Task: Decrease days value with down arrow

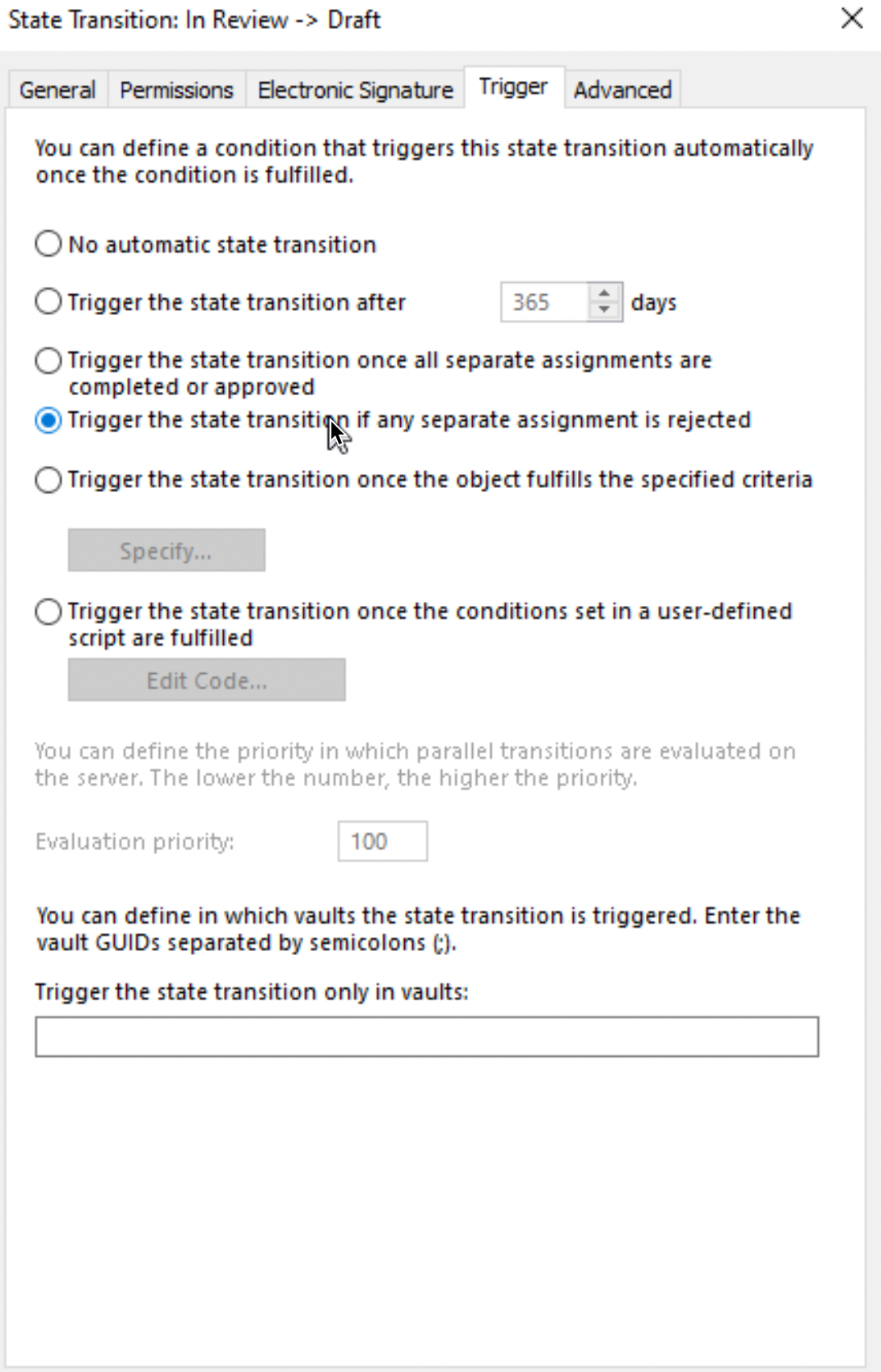Action: pyautogui.click(x=605, y=310)
